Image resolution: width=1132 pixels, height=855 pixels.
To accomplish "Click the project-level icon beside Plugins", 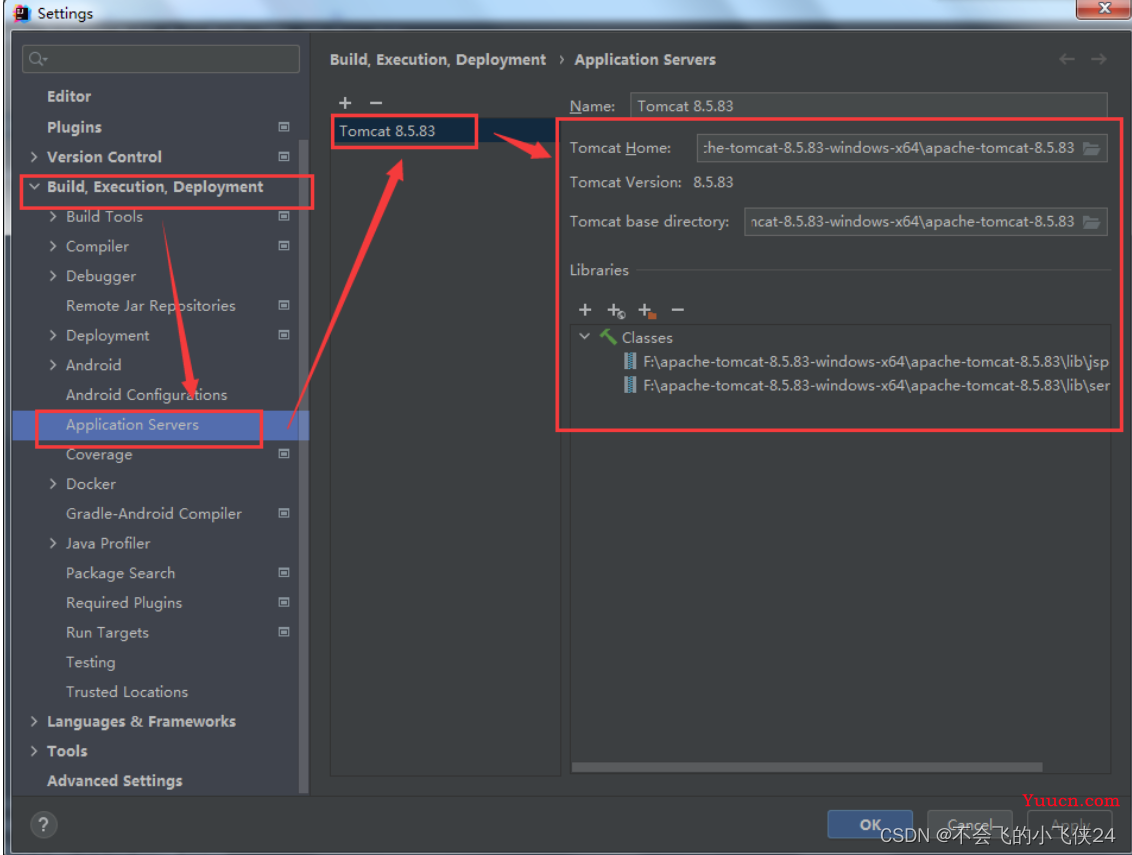I will [284, 127].
